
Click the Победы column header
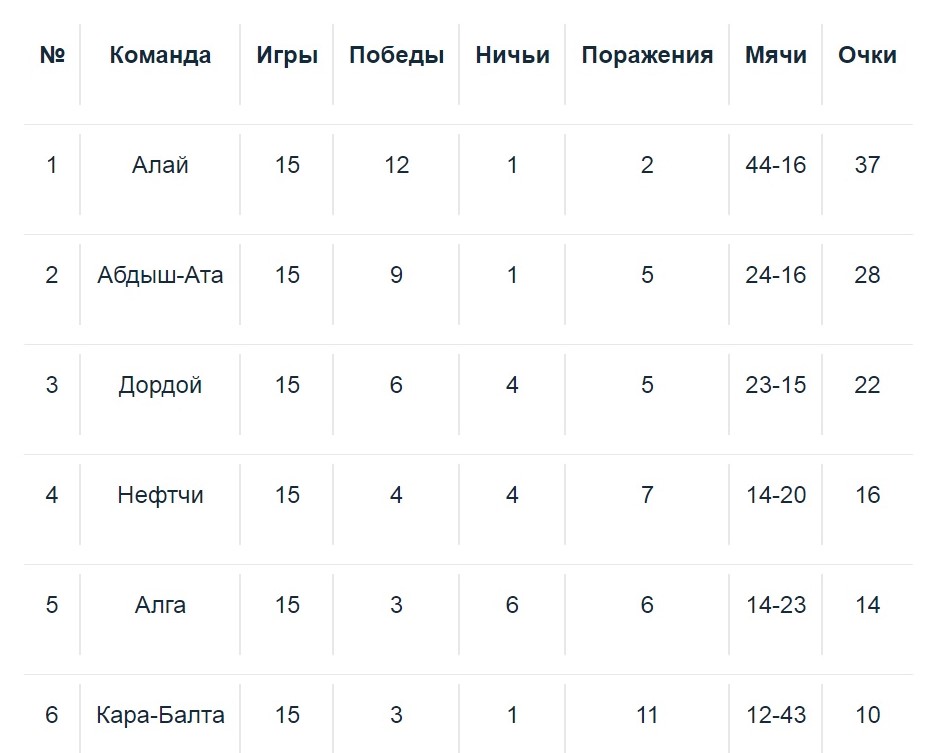[396, 55]
